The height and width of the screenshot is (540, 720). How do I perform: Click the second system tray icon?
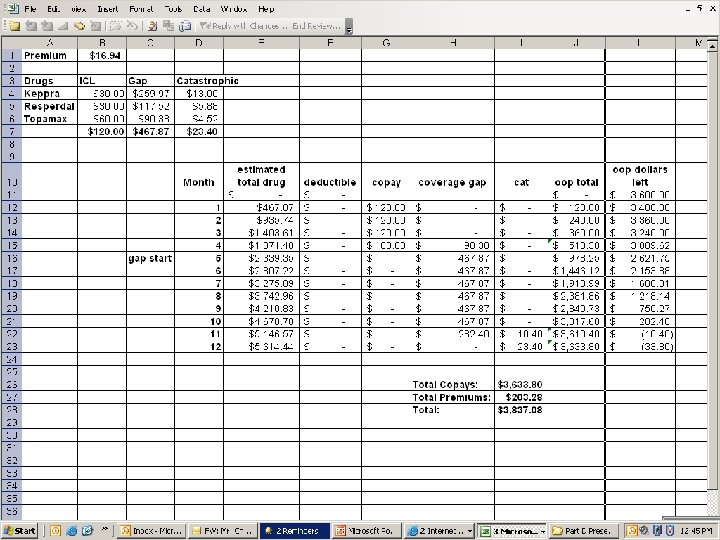click(x=644, y=531)
